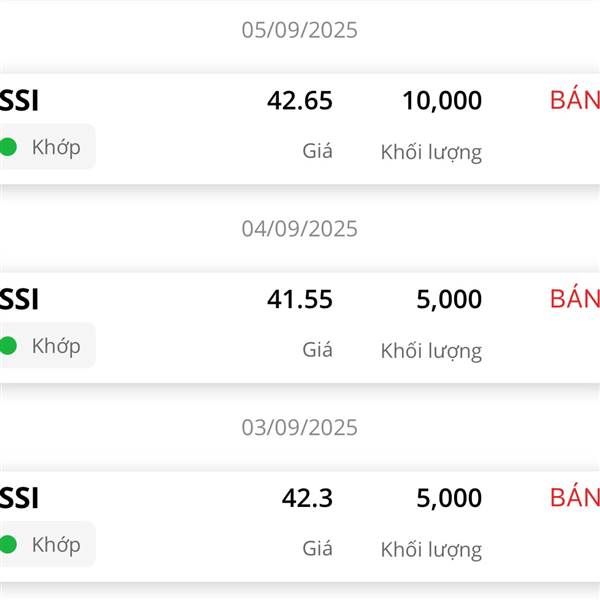Tap the BÁN label on the 10,000 volume order

click(x=575, y=99)
